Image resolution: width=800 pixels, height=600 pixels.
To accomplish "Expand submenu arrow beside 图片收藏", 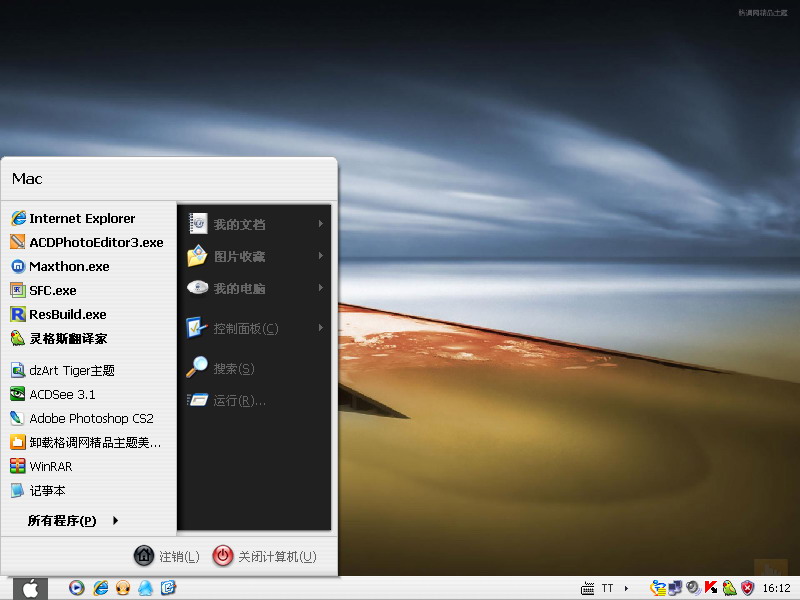I will (320, 256).
